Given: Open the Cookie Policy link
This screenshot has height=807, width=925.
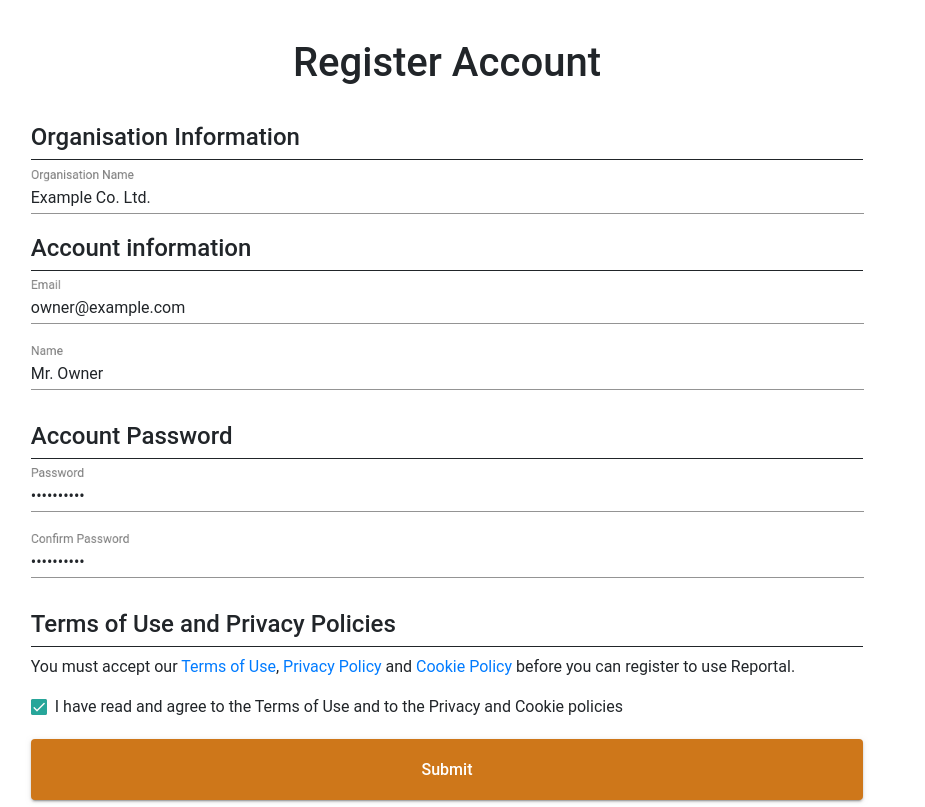Looking at the screenshot, I should coord(464,667).
